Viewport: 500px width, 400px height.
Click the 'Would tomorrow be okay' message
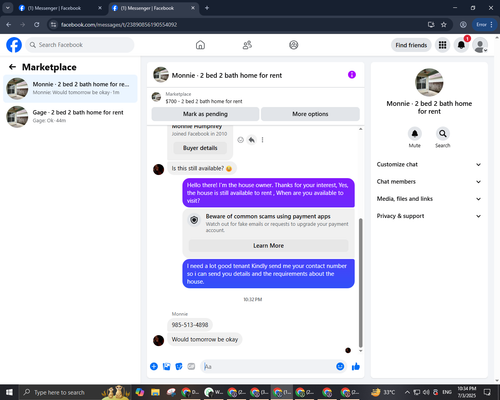point(205,339)
